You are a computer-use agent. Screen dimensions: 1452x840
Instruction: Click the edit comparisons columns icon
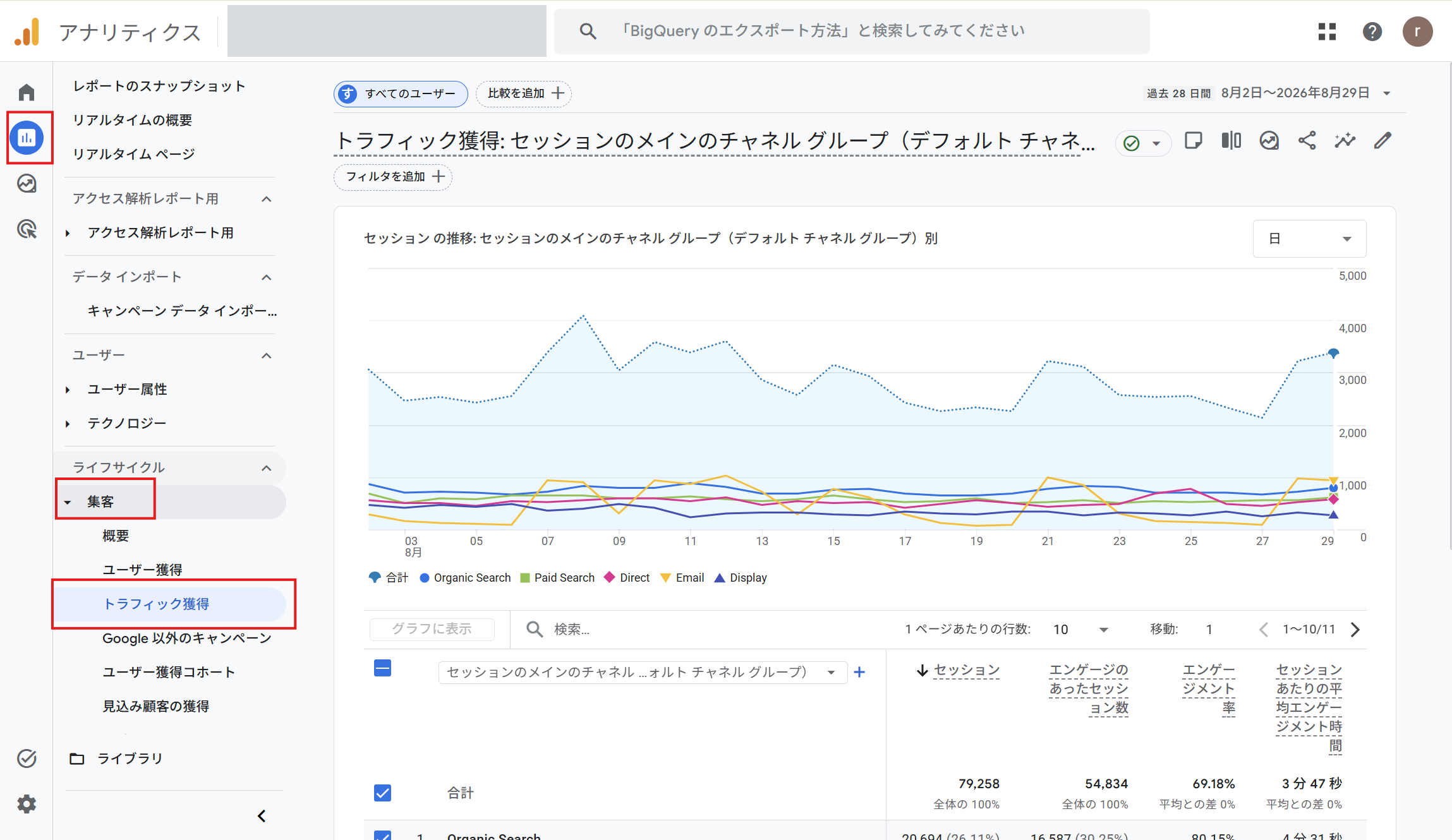click(x=1231, y=140)
